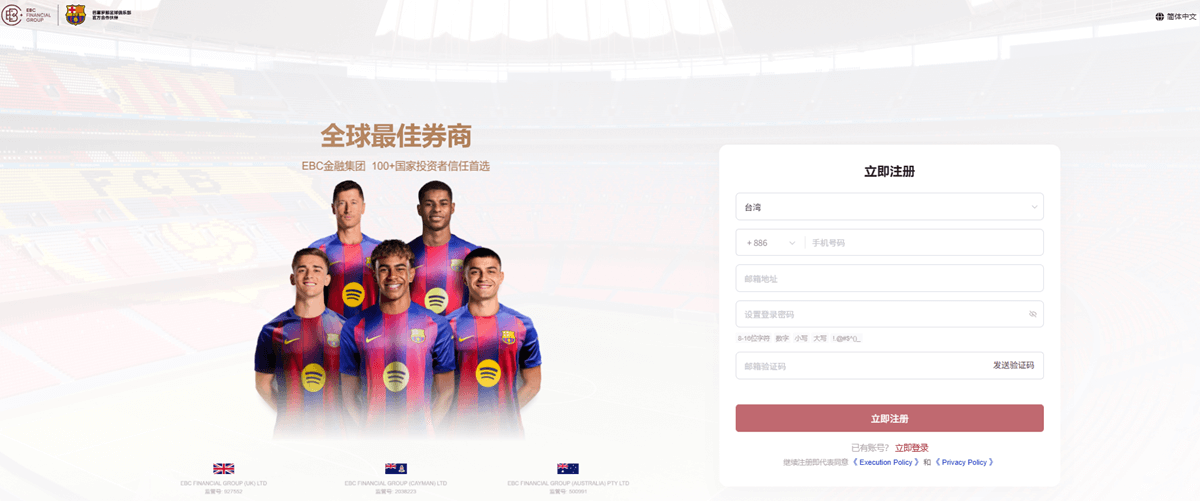Click the Australia flag icon
The width and height of the screenshot is (1200, 501).
click(x=567, y=468)
